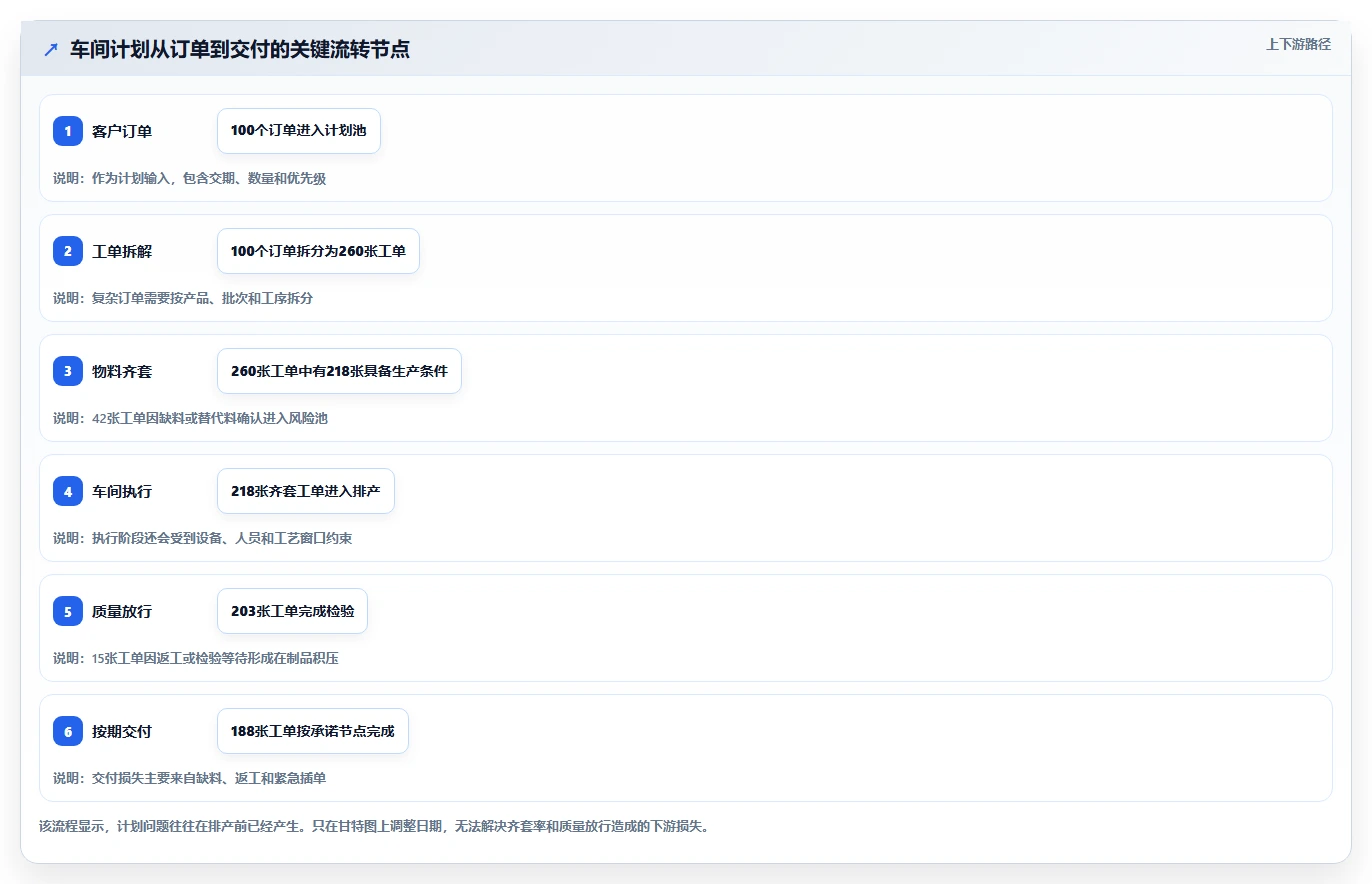Click the 按期交付 step title
Viewport: 1372px width, 884px height.
tap(122, 731)
